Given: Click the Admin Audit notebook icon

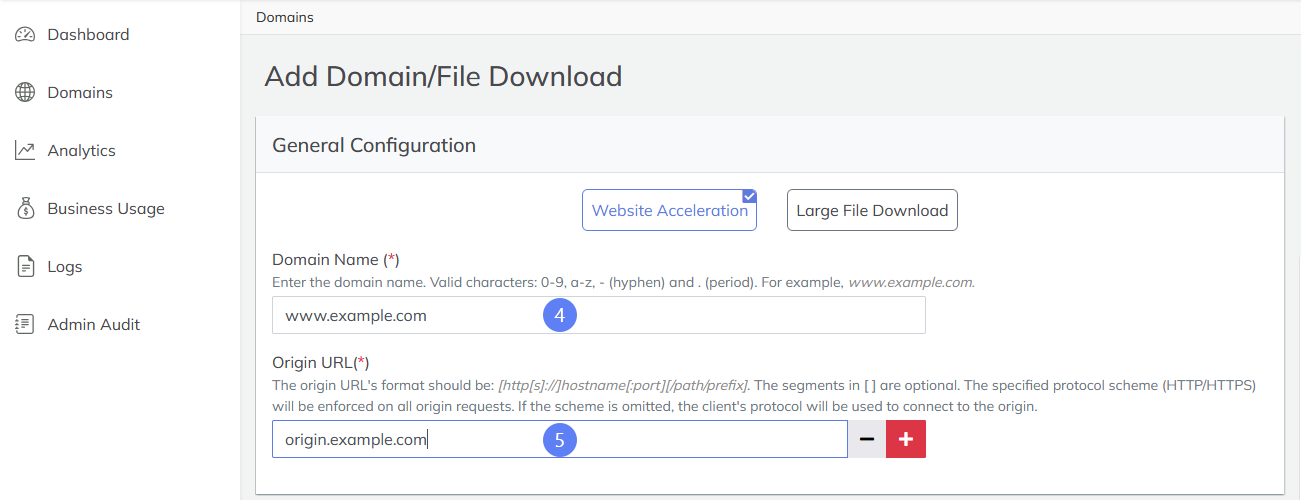Looking at the screenshot, I should [x=25, y=325].
